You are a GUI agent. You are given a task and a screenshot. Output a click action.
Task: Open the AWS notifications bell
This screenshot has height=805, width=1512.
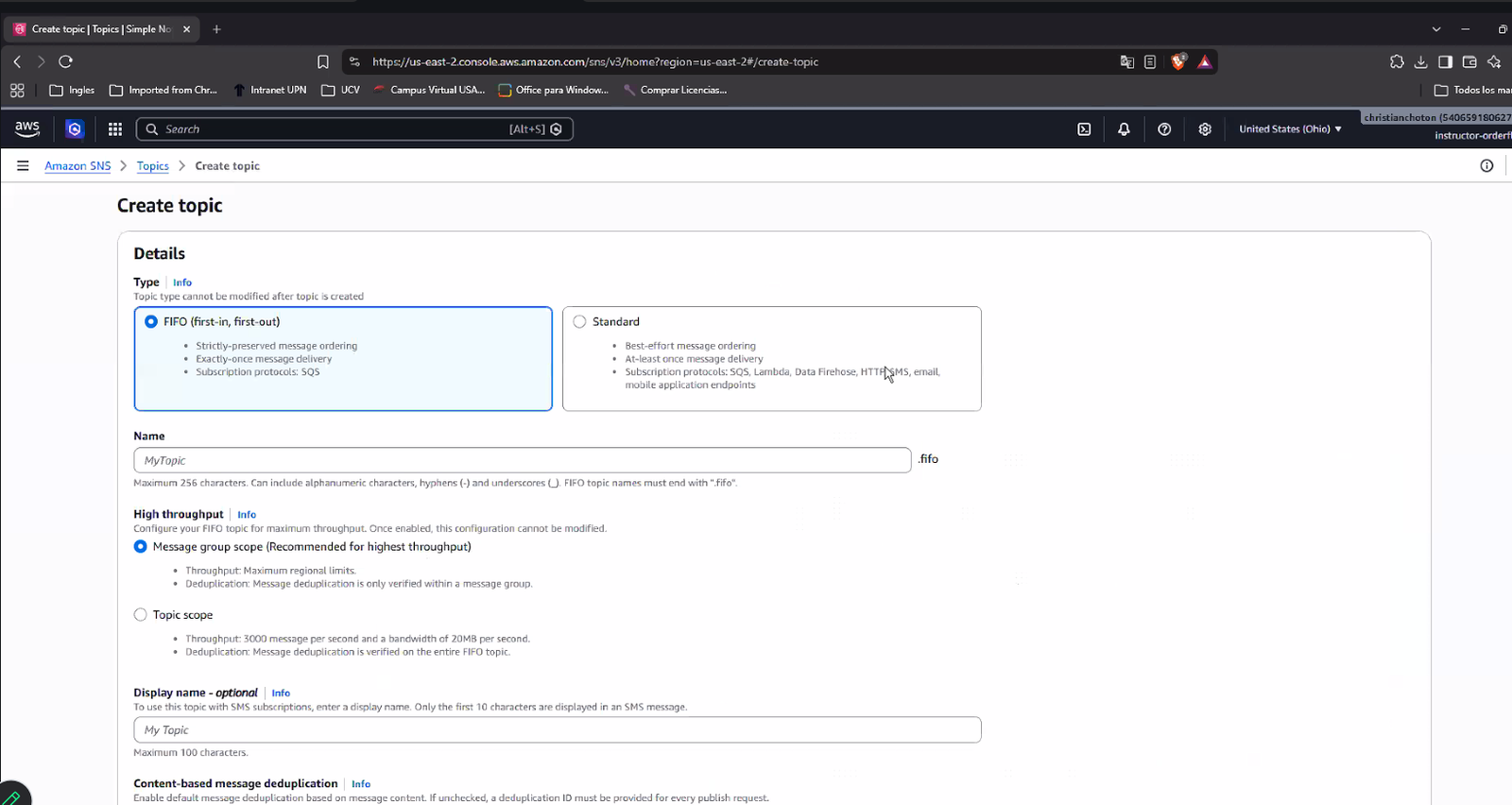click(x=1124, y=129)
